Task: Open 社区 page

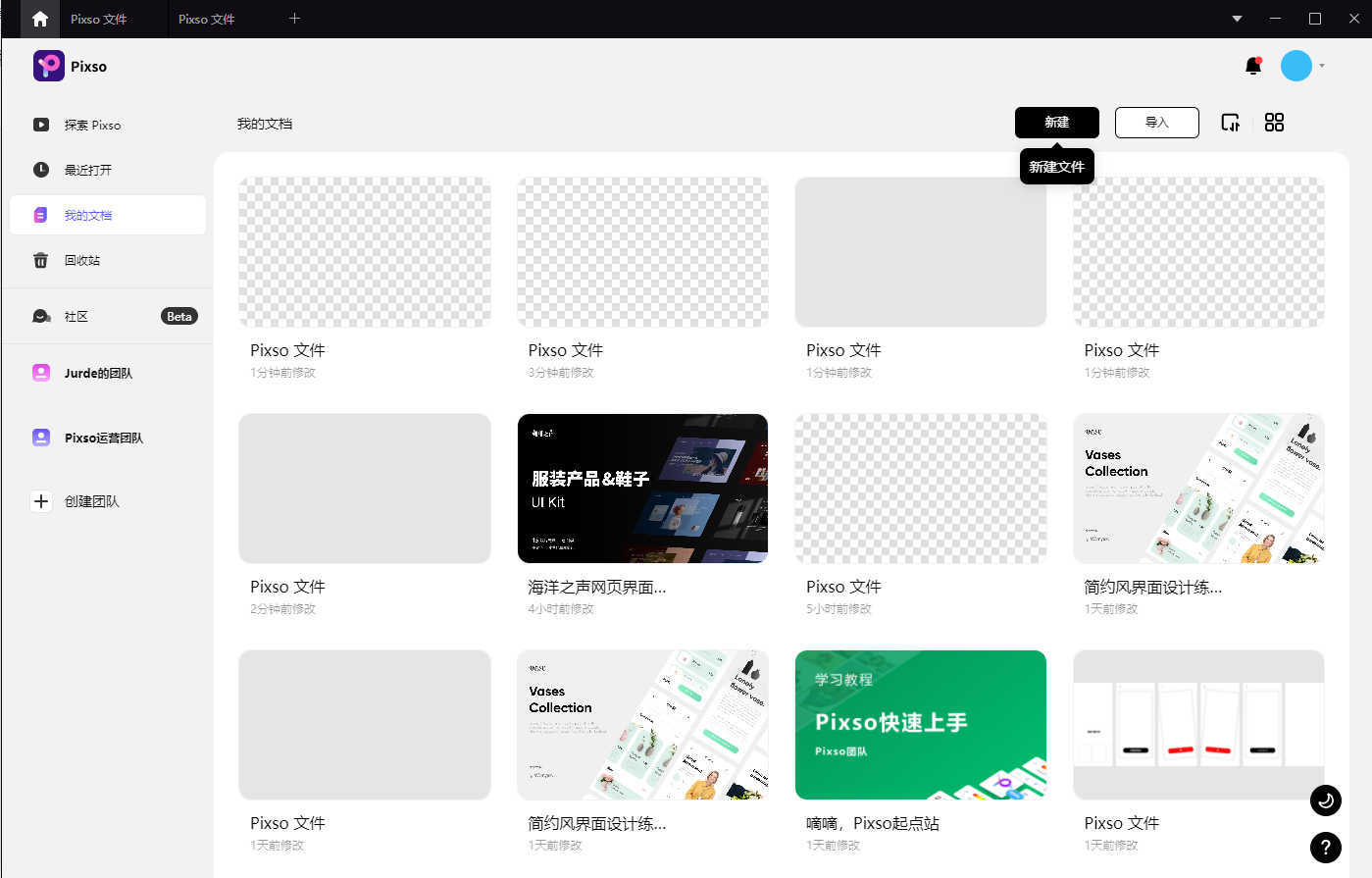Action: tap(108, 316)
